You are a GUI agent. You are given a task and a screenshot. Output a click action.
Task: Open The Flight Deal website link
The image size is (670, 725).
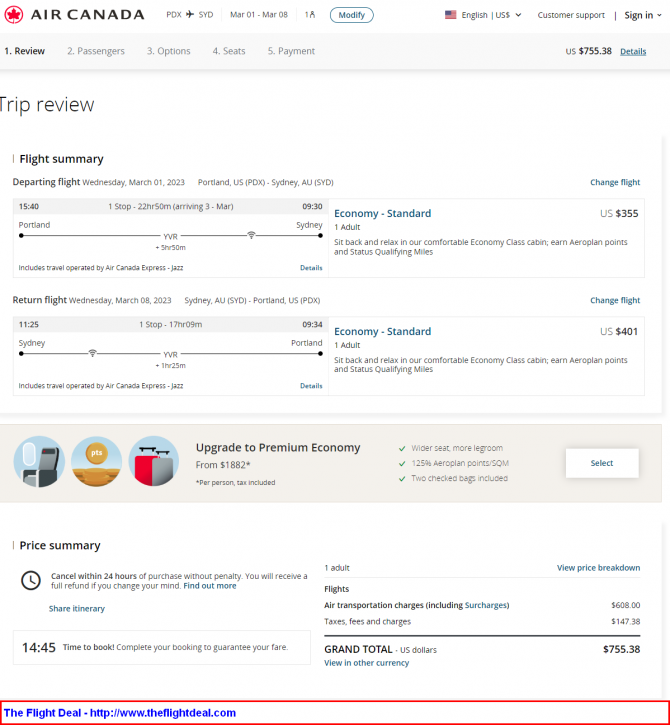coord(163,713)
